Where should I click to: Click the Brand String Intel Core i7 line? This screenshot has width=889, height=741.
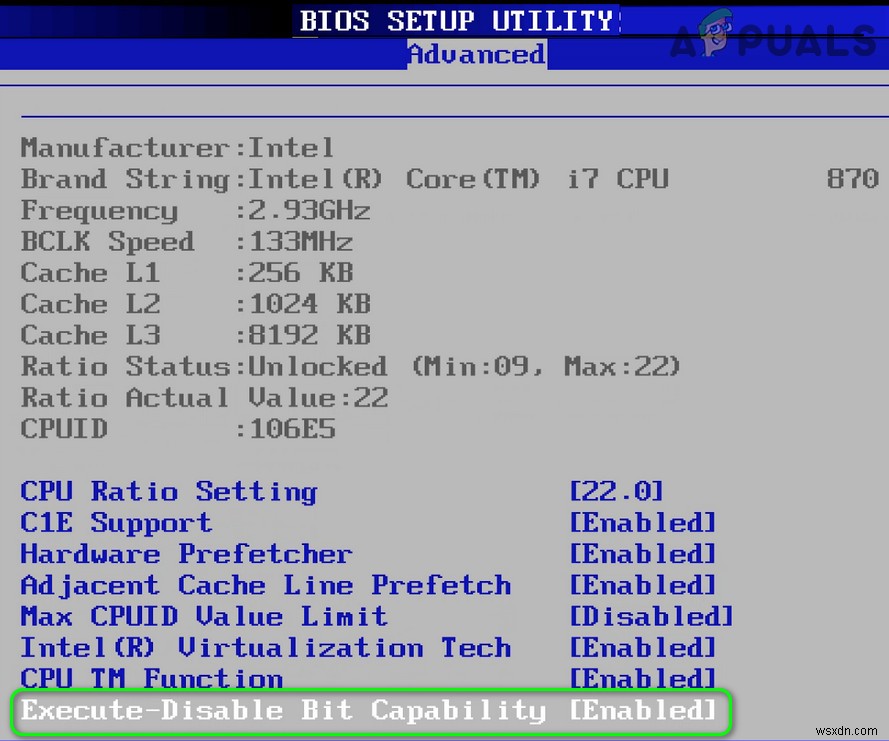tap(450, 179)
